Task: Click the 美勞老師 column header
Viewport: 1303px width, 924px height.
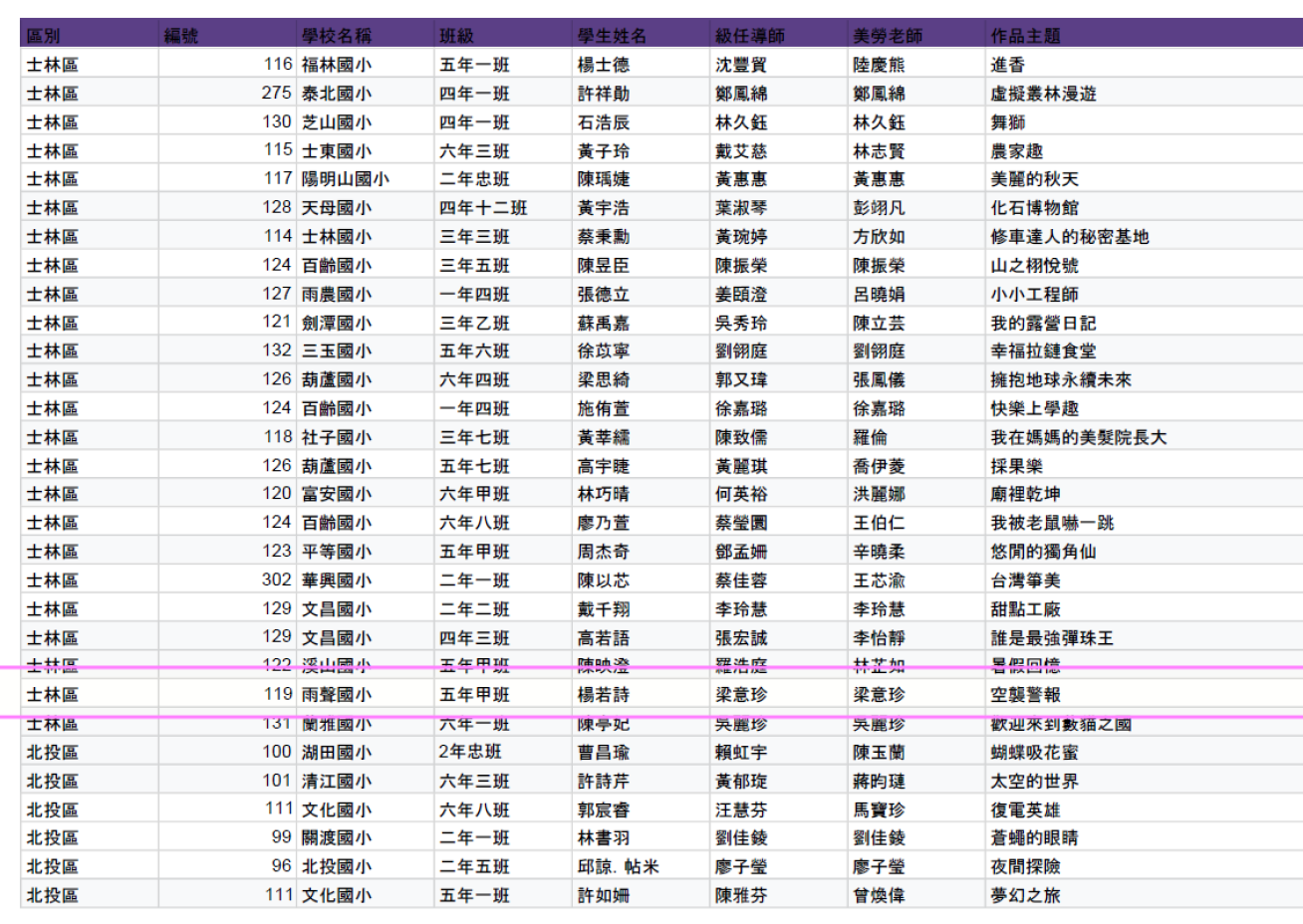Action: coord(887,36)
